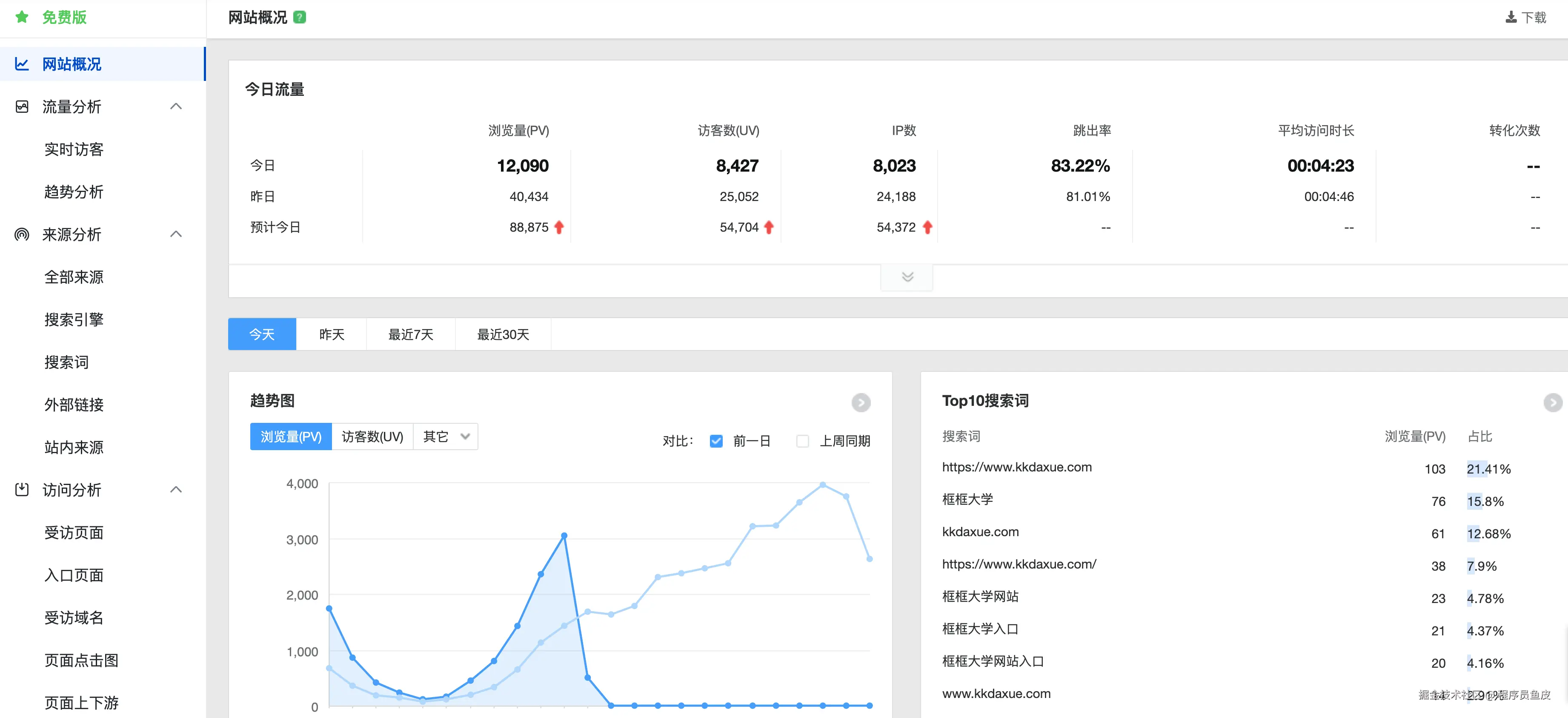Open 实时访客 in the sidebar

pos(74,149)
